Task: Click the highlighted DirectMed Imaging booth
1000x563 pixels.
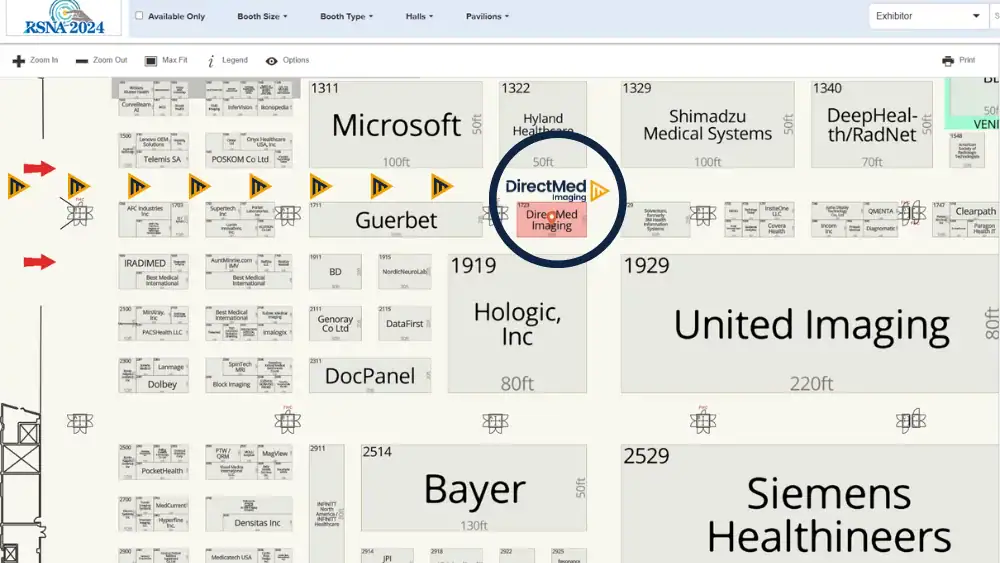Action: (552, 220)
